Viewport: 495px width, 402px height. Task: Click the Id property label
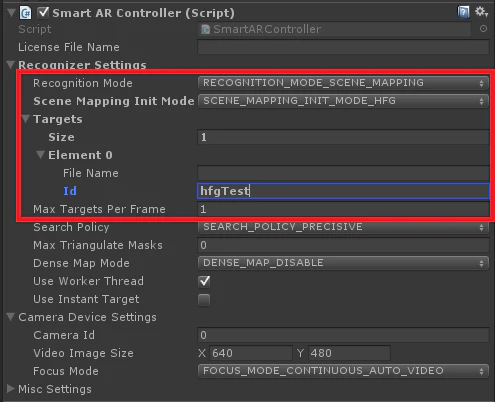pyautogui.click(x=70, y=191)
